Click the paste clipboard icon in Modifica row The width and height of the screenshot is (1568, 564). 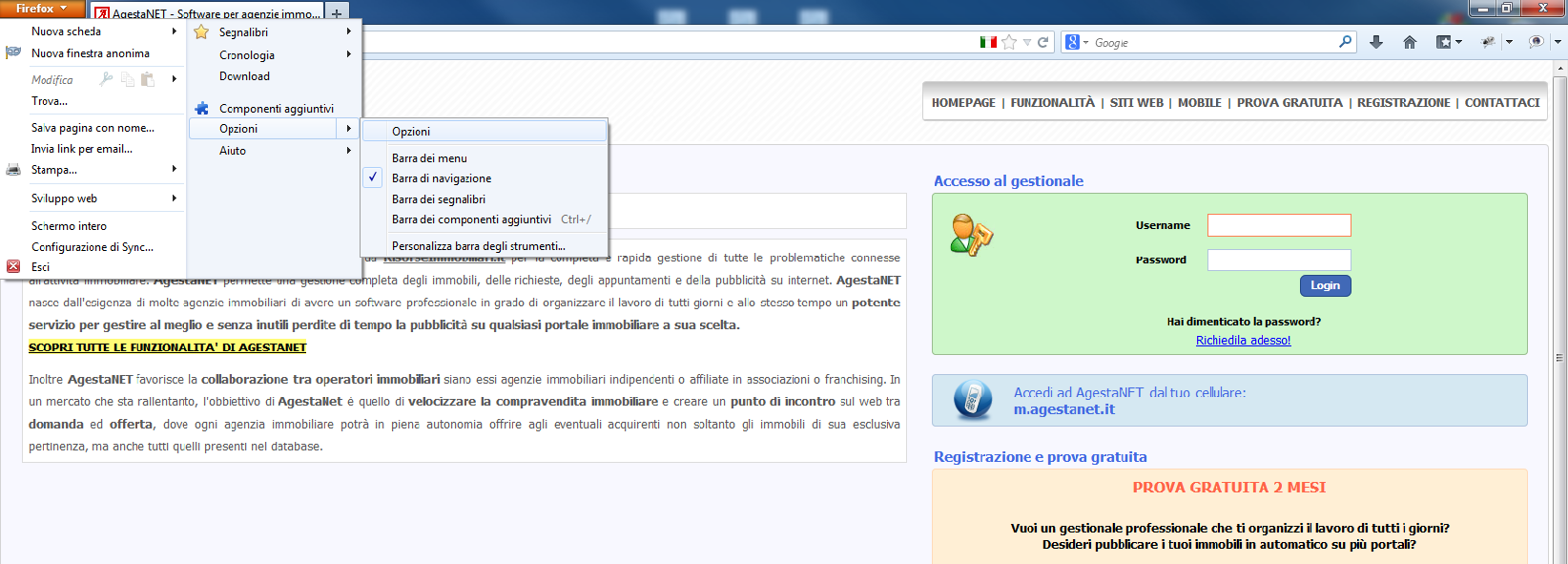pyautogui.click(x=147, y=79)
